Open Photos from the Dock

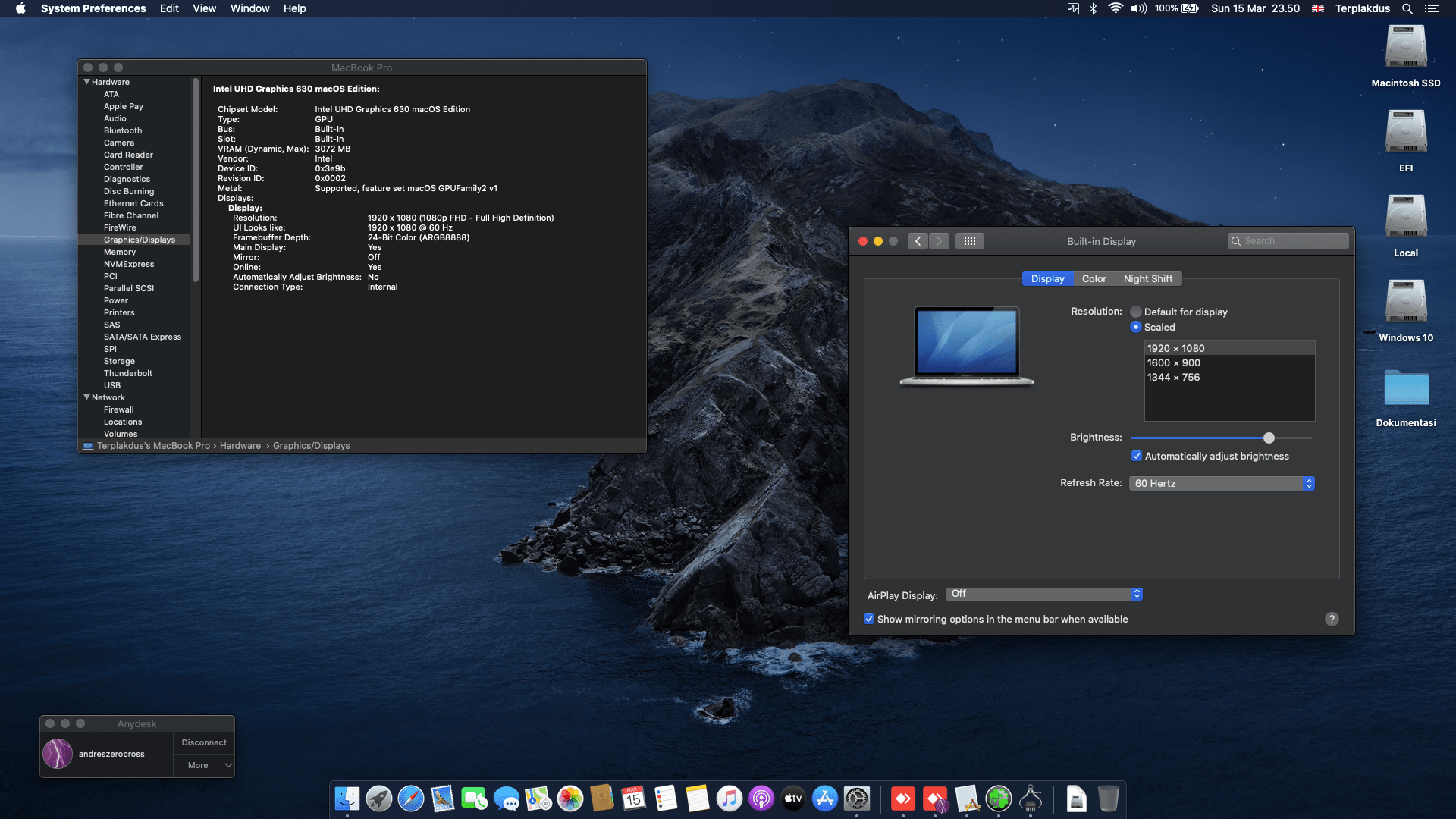(x=570, y=799)
